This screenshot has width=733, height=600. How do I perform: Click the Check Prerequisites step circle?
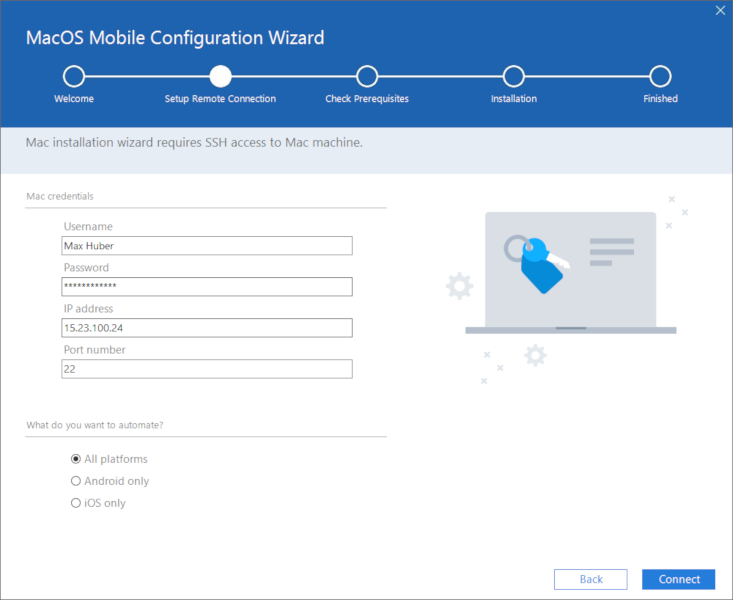pos(367,76)
